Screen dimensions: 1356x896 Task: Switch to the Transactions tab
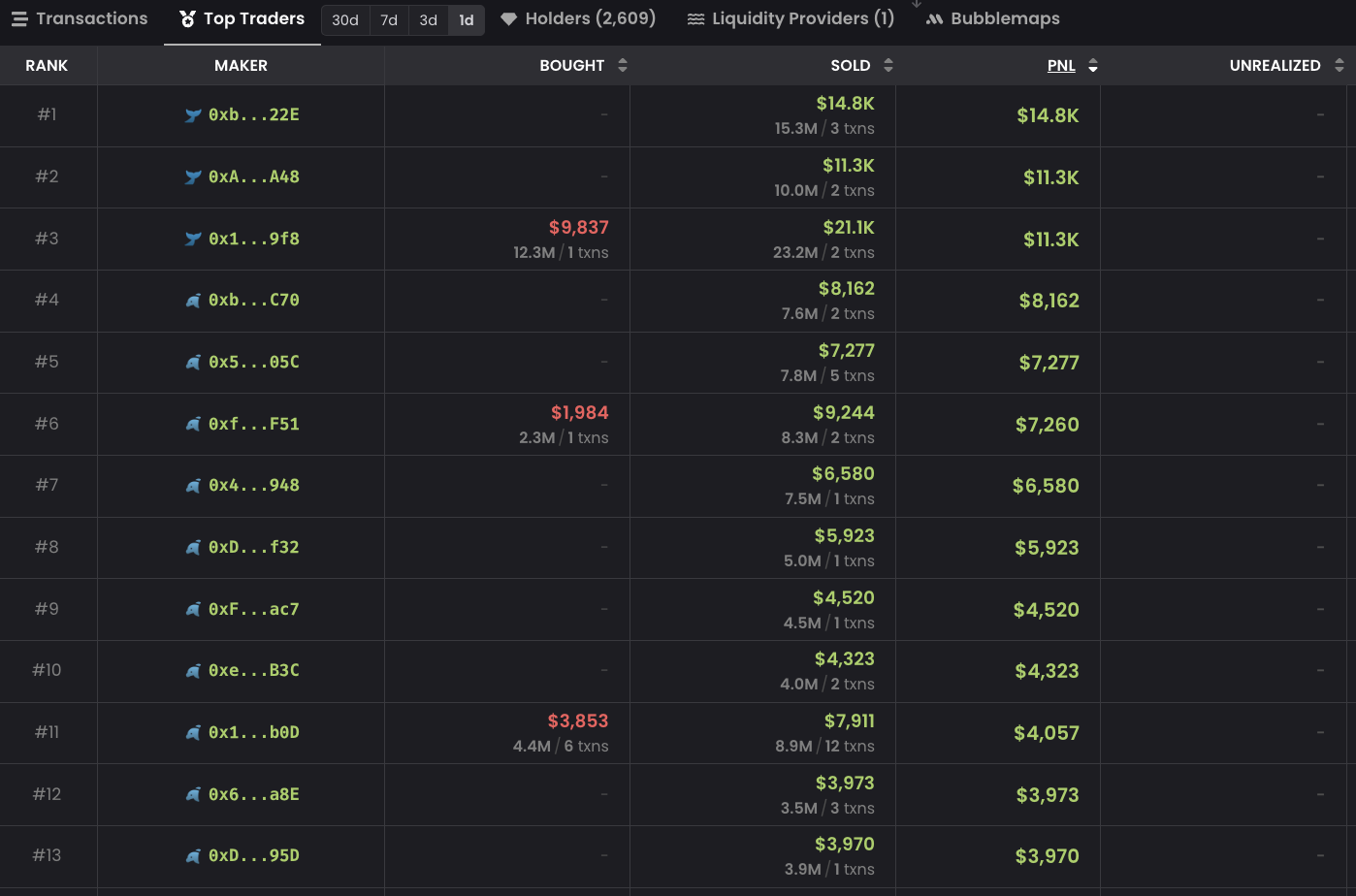pos(80,18)
